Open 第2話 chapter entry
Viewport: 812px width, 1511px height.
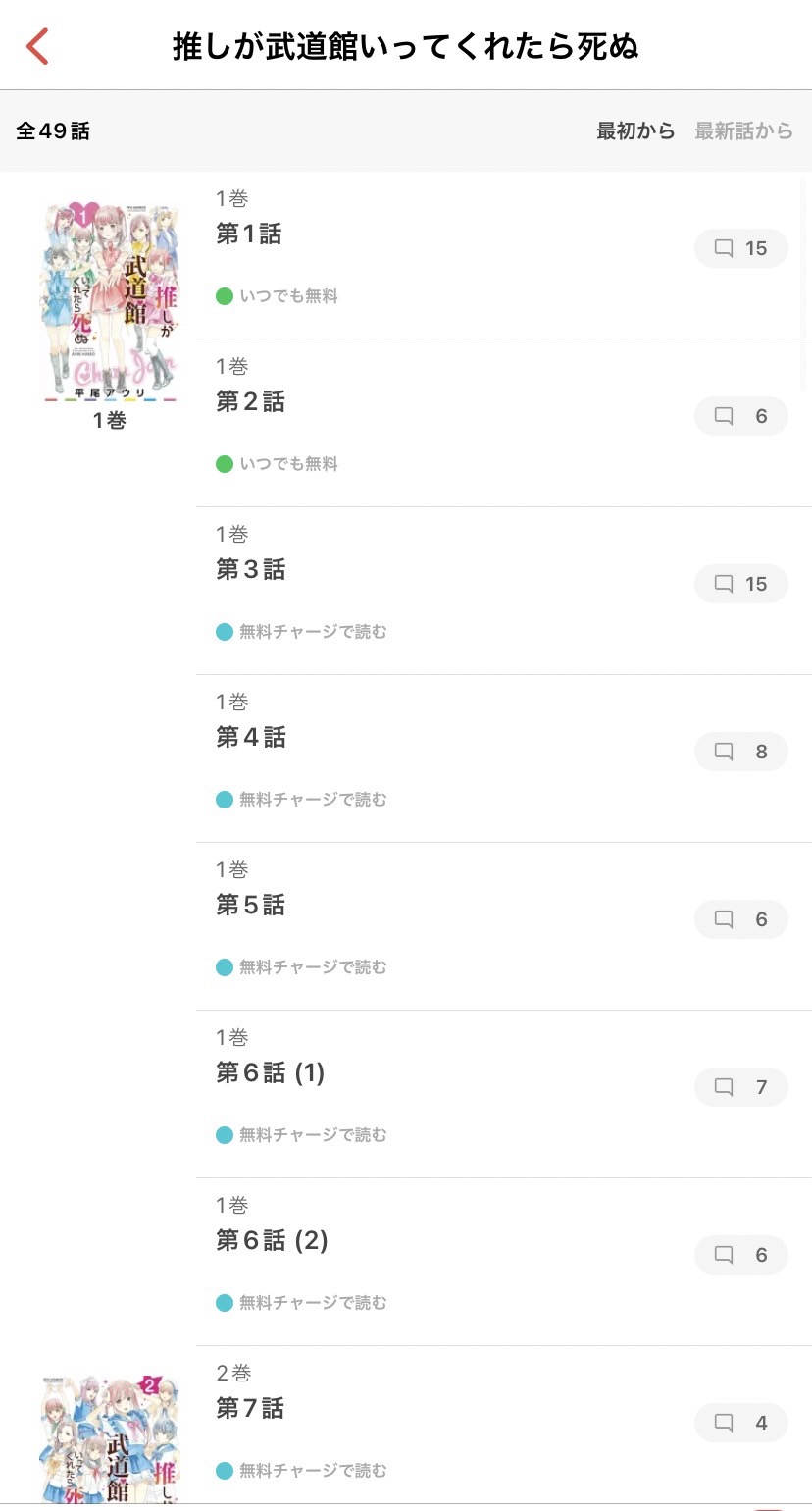250,402
